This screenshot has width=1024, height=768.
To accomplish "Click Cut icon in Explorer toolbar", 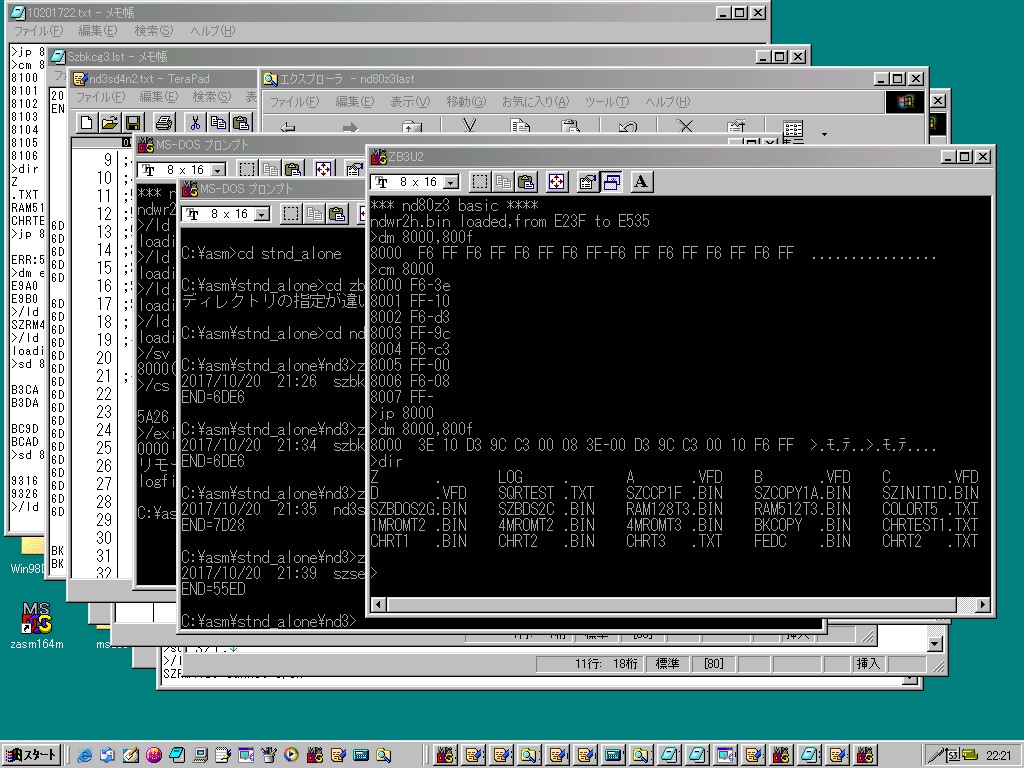I will [469, 127].
